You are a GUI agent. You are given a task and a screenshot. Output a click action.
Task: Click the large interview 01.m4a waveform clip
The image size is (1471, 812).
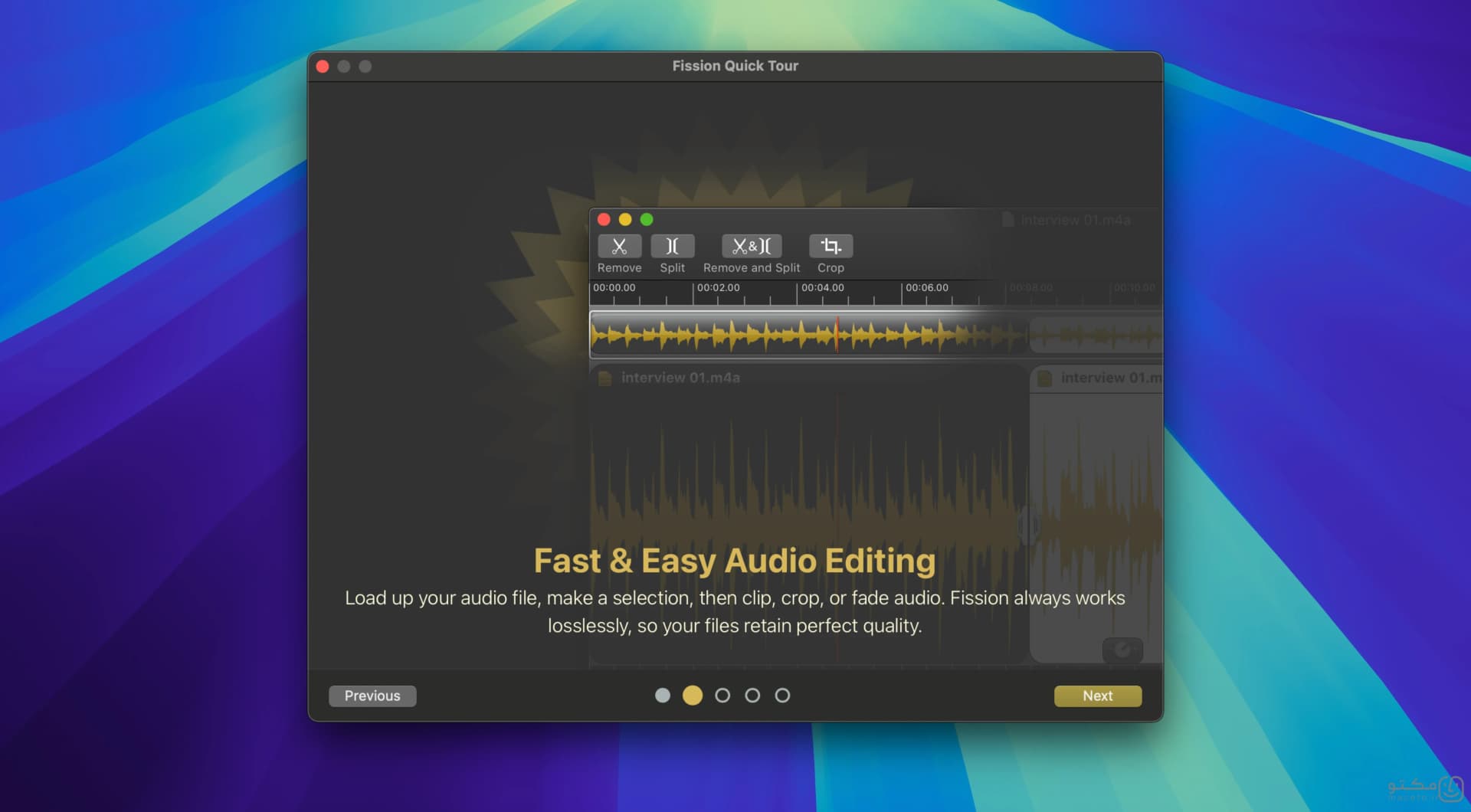click(809, 515)
